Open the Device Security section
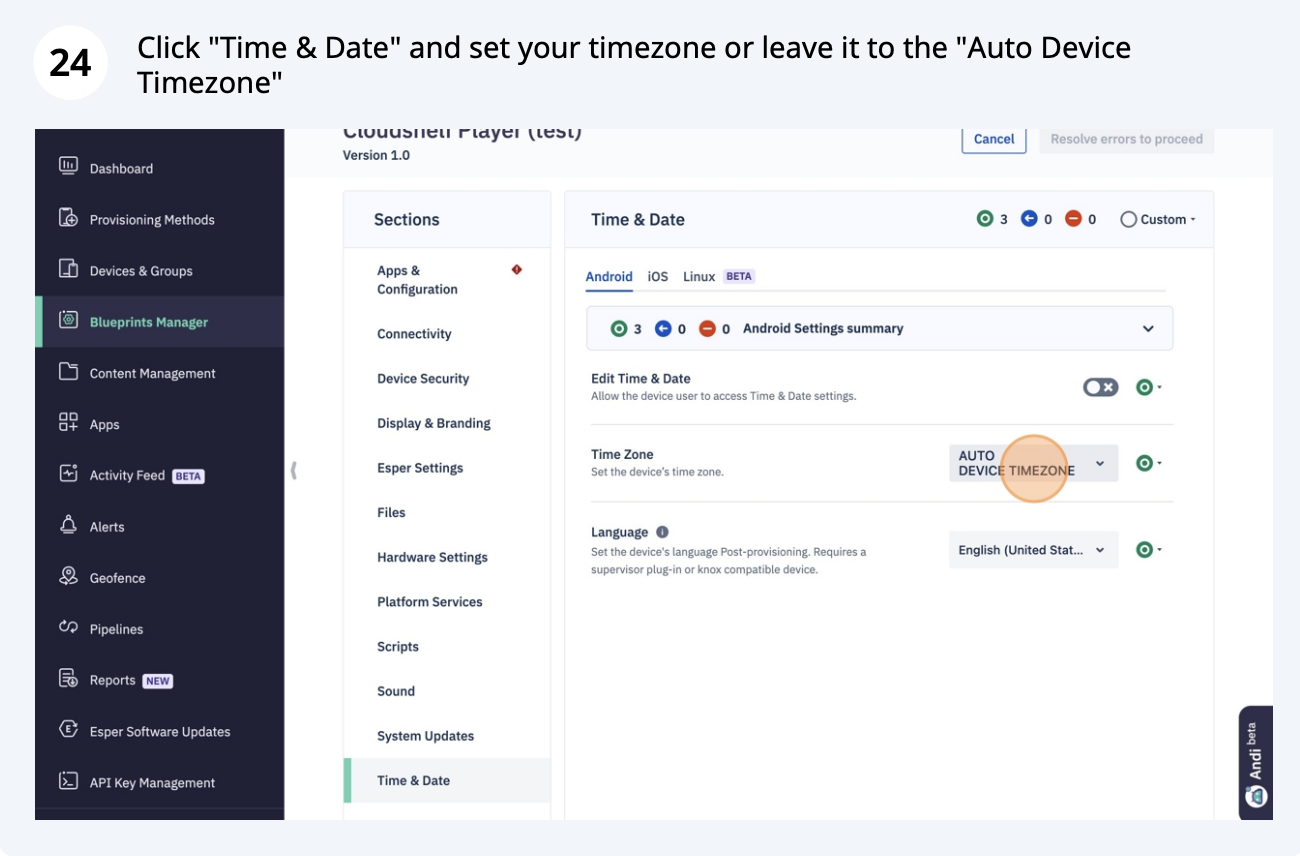Viewport: 1300px width, 856px height. click(x=423, y=379)
